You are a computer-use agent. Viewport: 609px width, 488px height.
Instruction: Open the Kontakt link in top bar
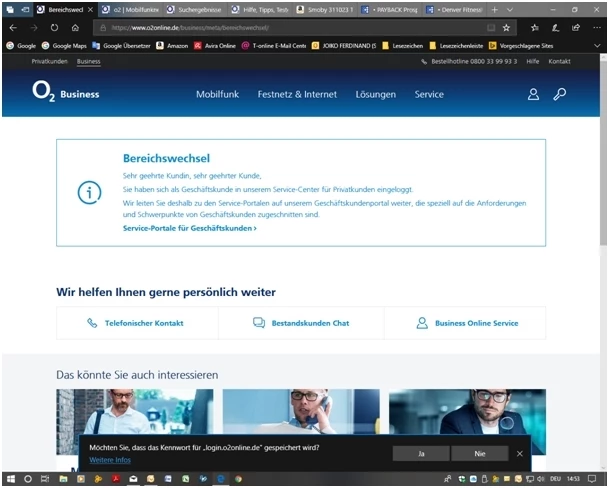[559, 61]
